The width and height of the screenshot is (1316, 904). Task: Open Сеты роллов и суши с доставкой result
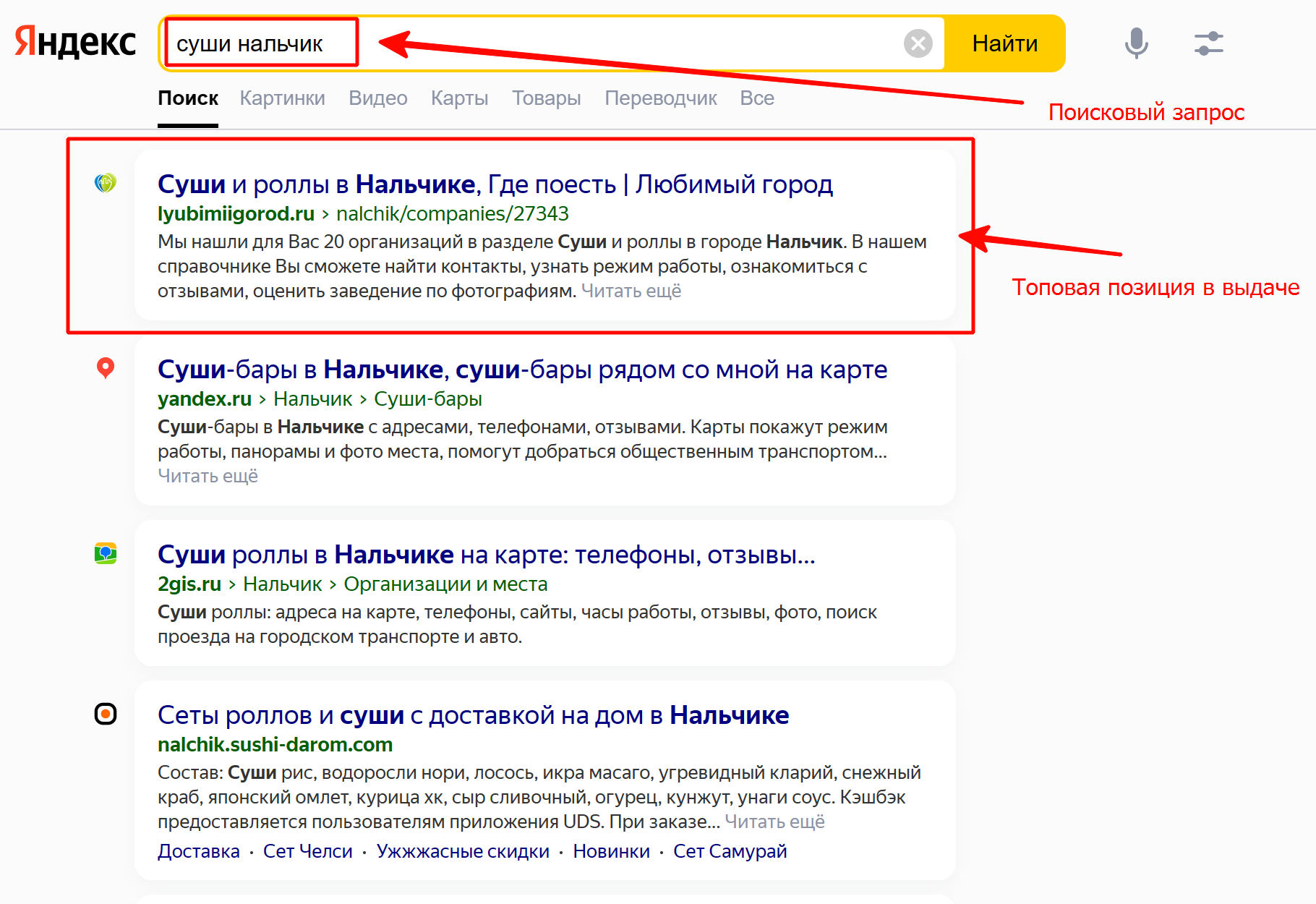[473, 715]
